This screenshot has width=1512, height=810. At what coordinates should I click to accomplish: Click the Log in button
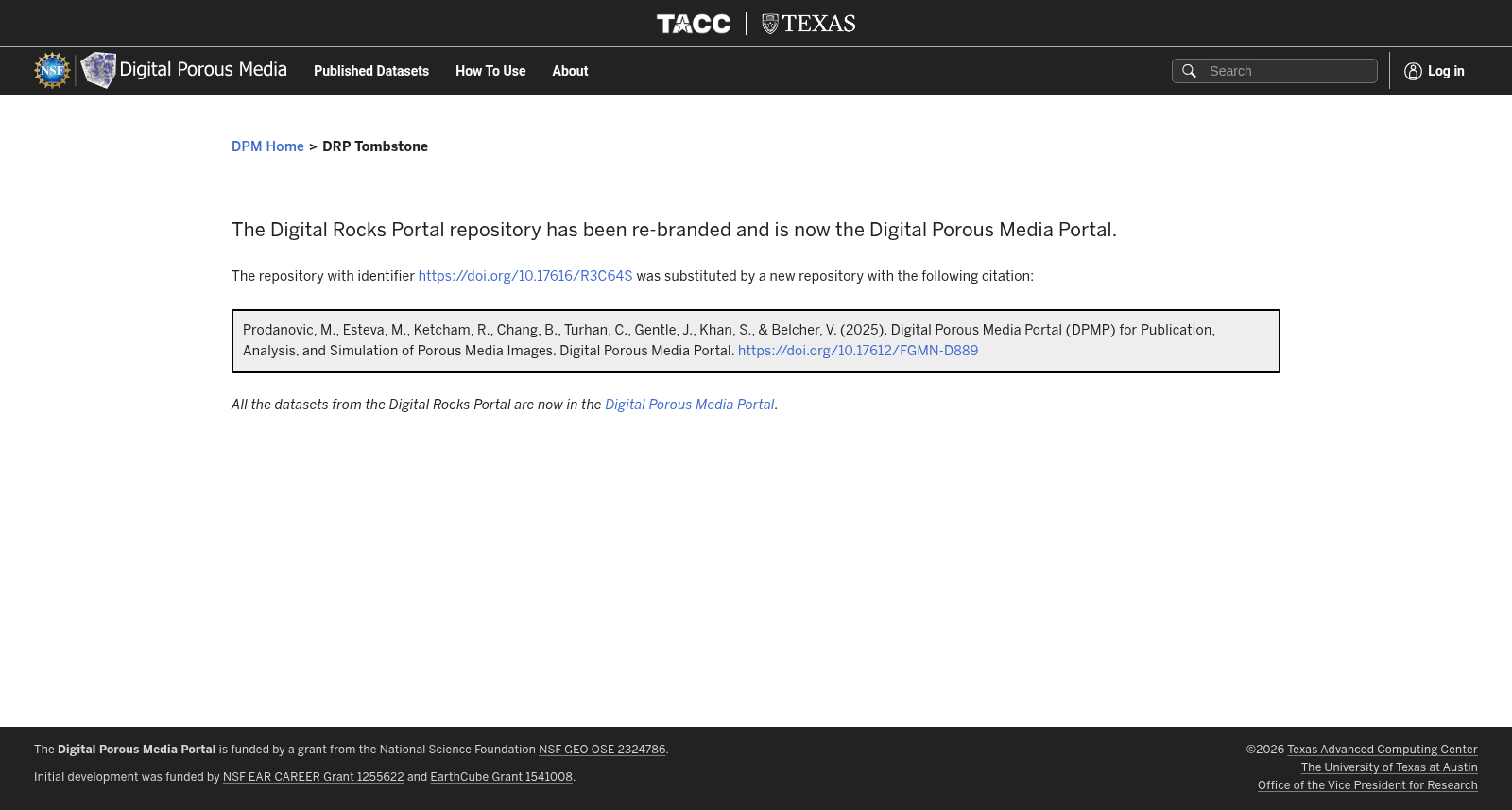1435,71
